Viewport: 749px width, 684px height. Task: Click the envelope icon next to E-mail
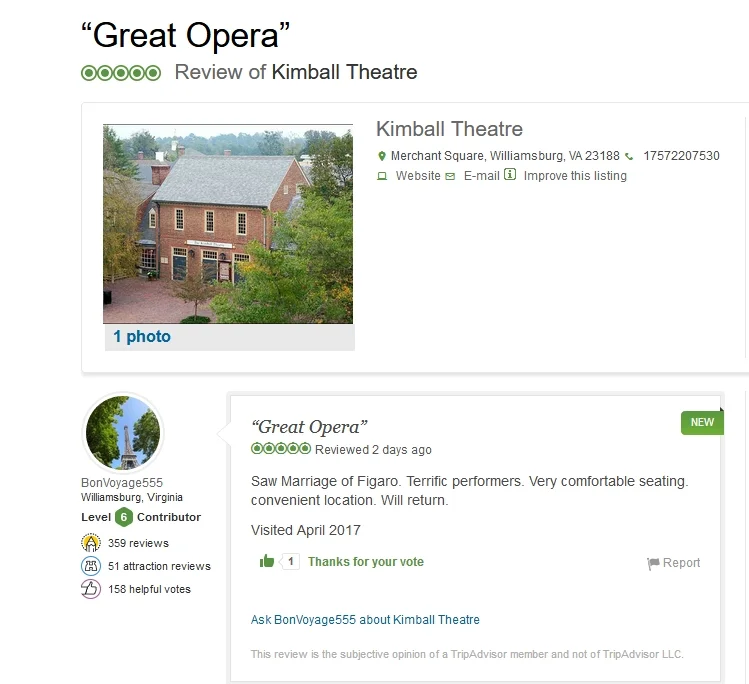[450, 176]
